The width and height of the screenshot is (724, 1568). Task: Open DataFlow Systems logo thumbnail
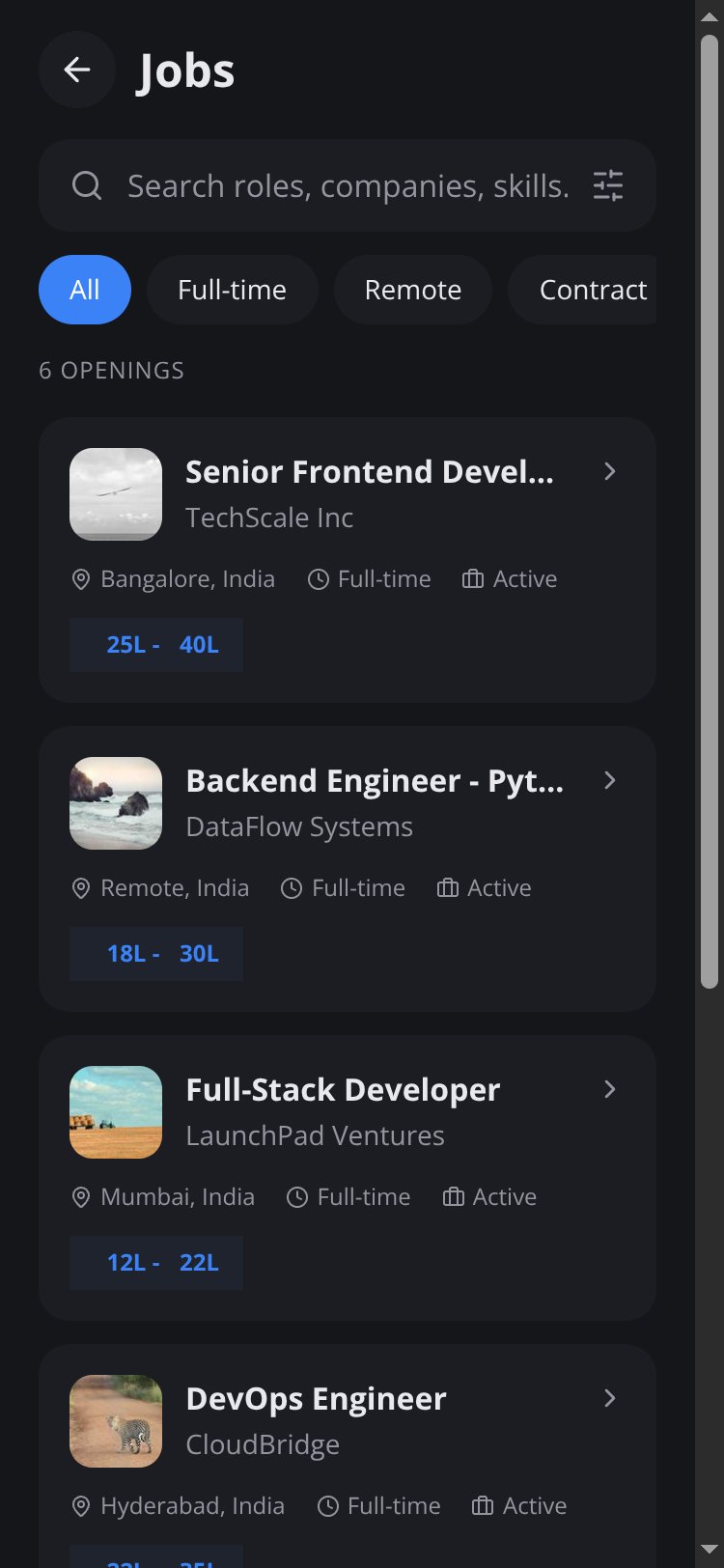[116, 803]
